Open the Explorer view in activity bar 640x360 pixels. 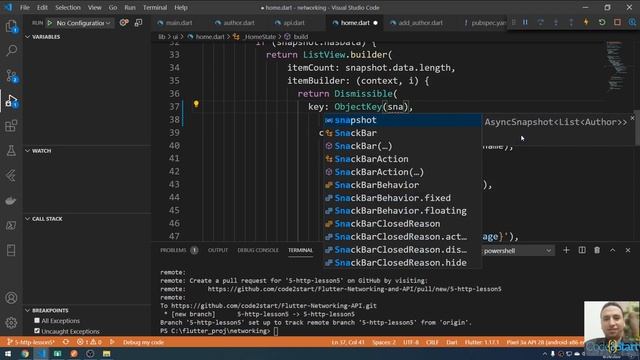(11, 26)
